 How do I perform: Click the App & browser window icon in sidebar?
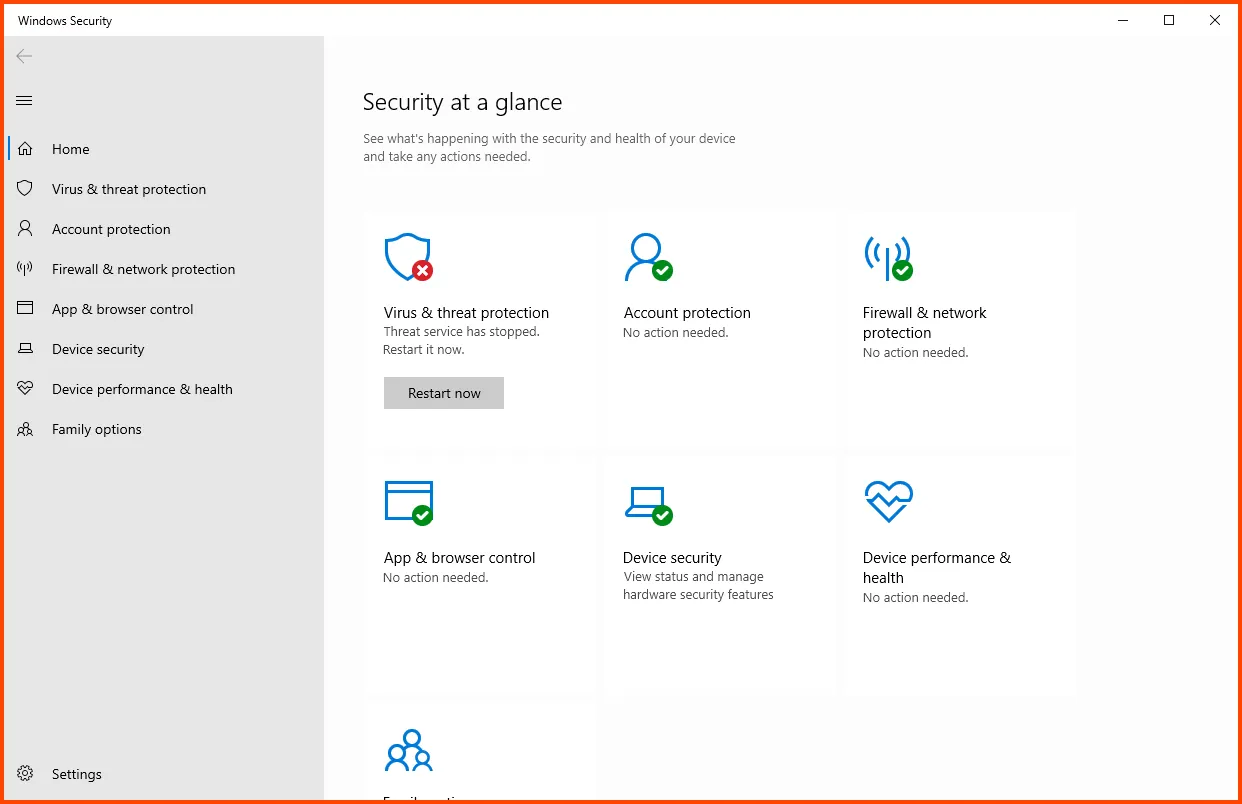point(25,309)
